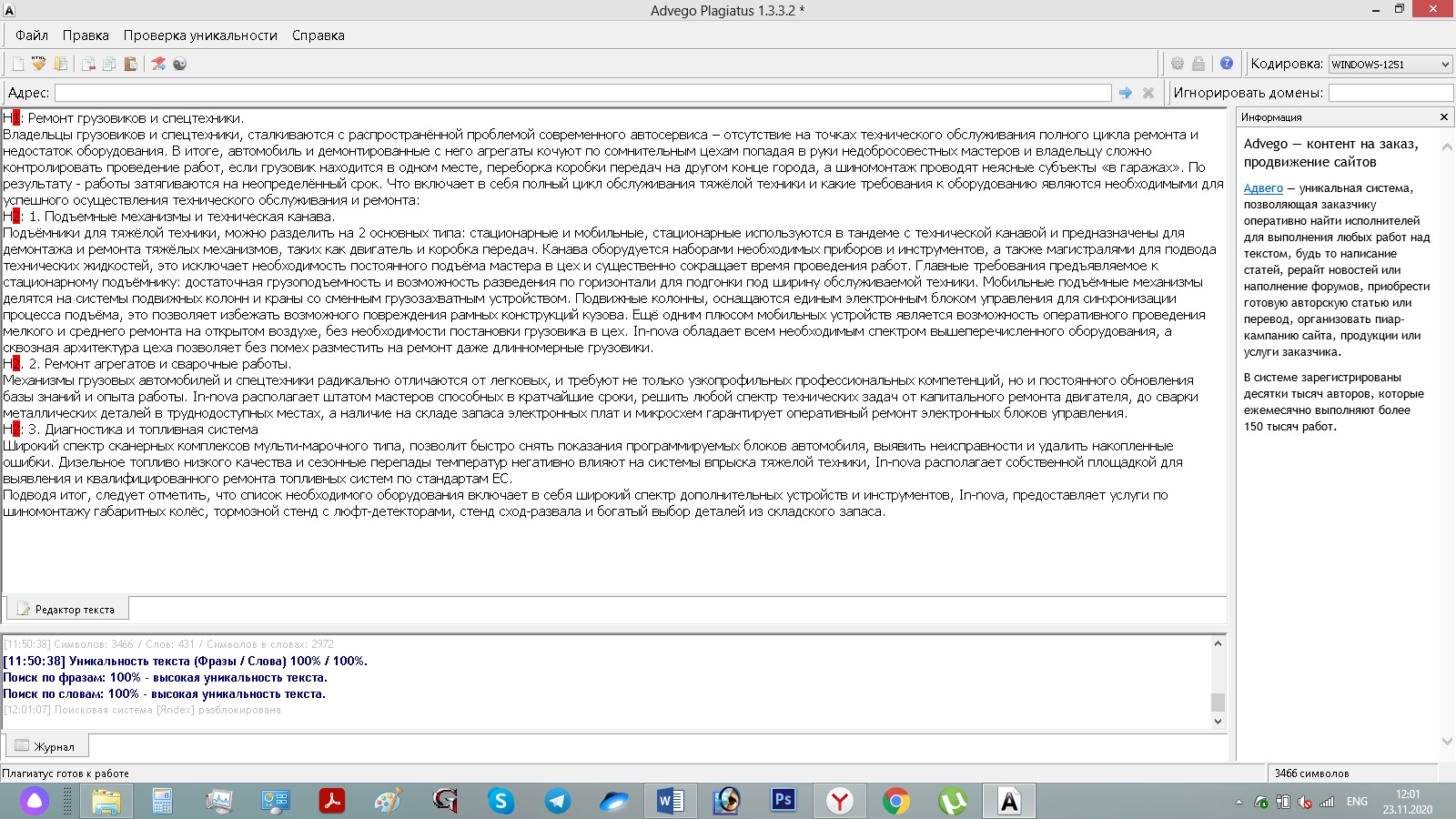Open Photoshop from the taskbar
Image resolution: width=1456 pixels, height=819 pixels.
[783, 801]
